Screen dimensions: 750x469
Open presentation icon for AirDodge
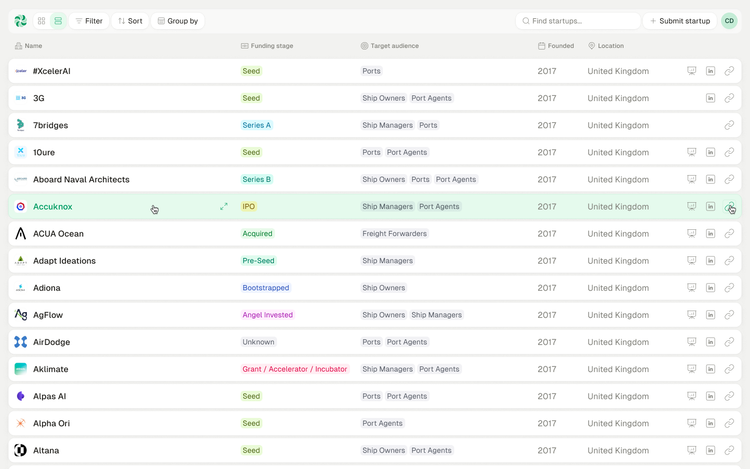(x=692, y=342)
